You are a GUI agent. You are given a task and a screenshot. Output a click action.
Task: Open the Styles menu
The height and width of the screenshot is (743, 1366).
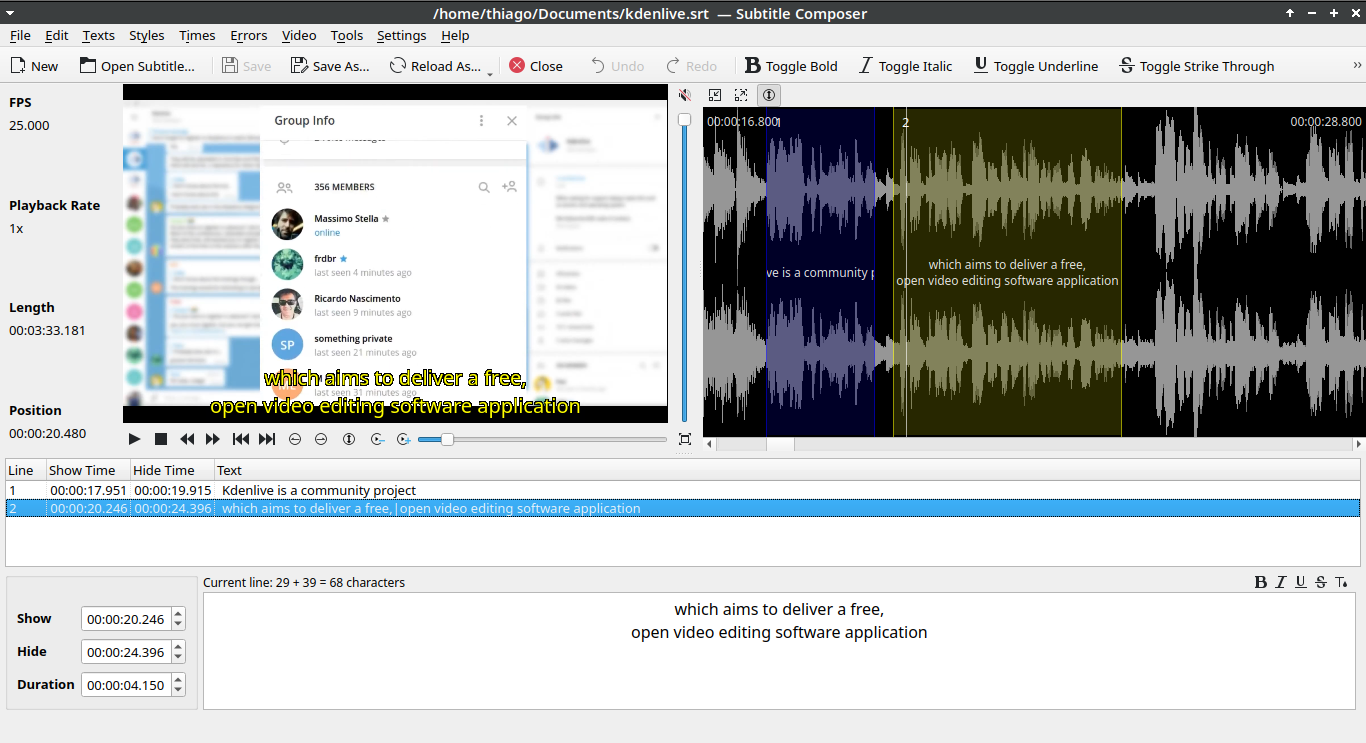click(x=146, y=35)
